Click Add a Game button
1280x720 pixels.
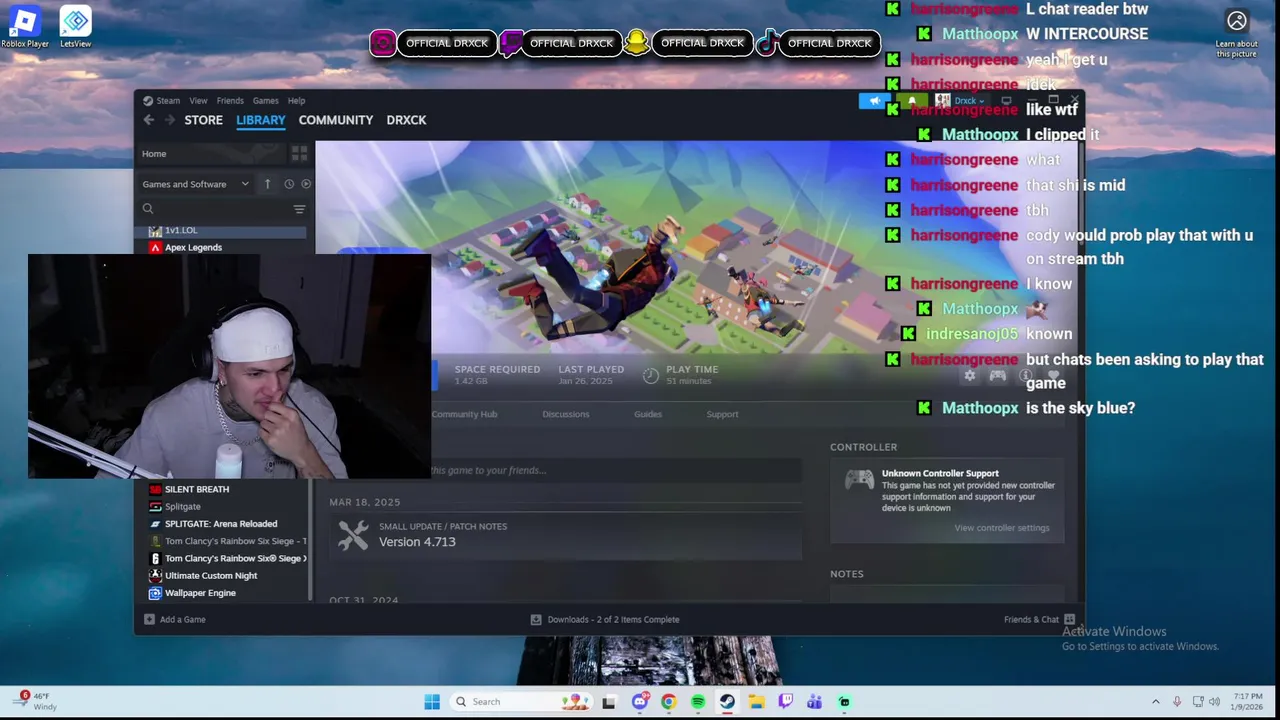[175, 620]
